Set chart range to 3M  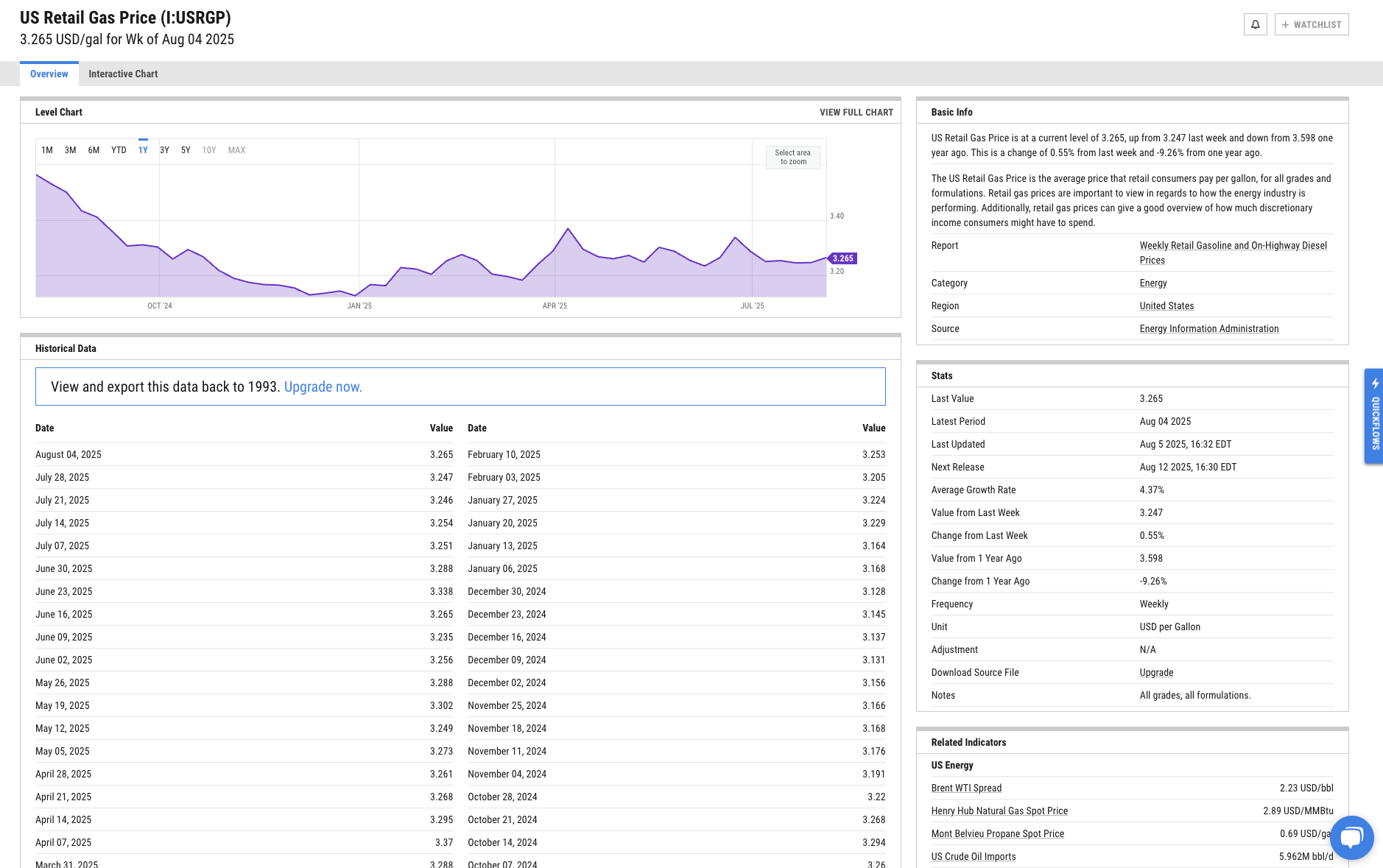(x=70, y=150)
